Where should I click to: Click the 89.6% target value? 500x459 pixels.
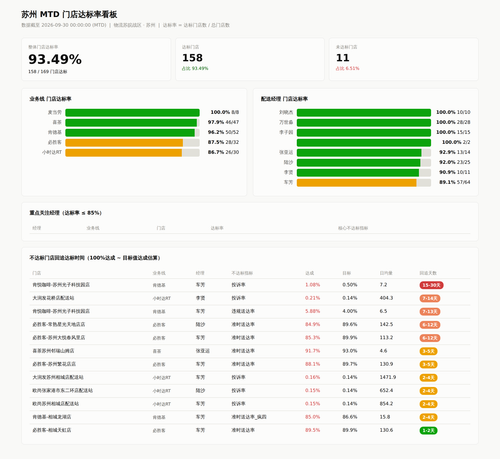350,324
